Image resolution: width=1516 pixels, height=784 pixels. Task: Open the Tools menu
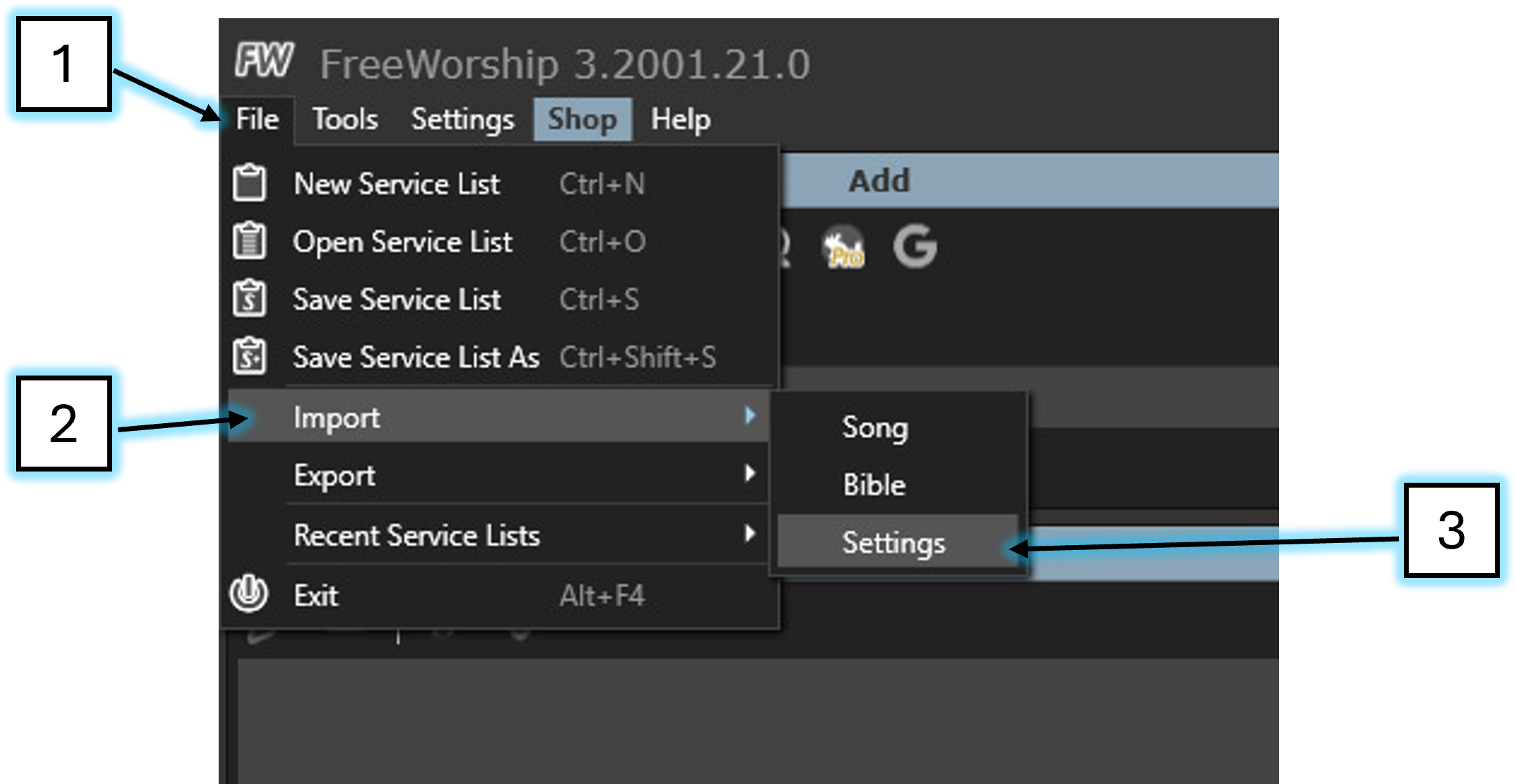click(x=345, y=119)
